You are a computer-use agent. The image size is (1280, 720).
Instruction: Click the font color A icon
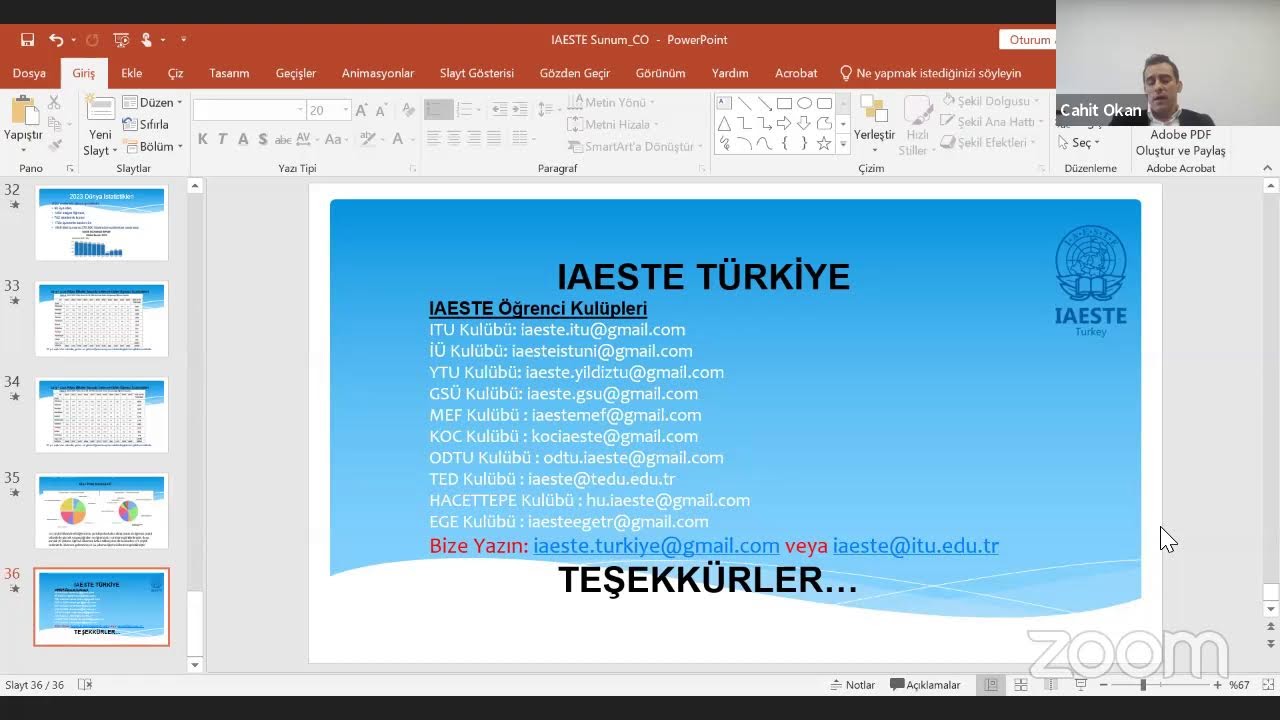[x=399, y=139]
